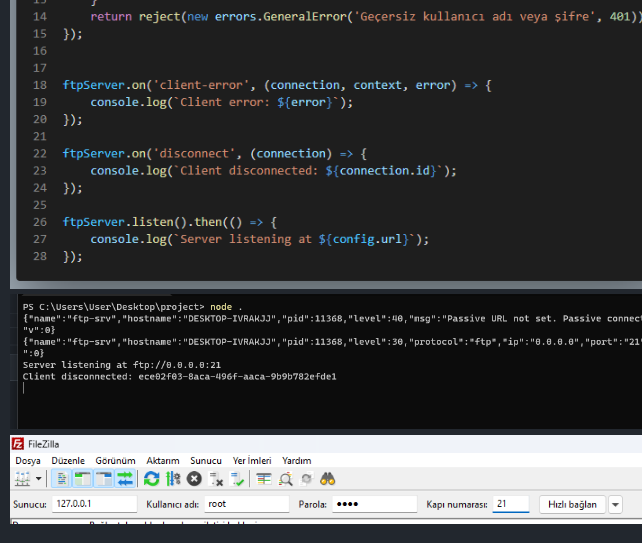Click code line 27 console.log Server listening
This screenshot has width=642, height=543.
pos(260,239)
